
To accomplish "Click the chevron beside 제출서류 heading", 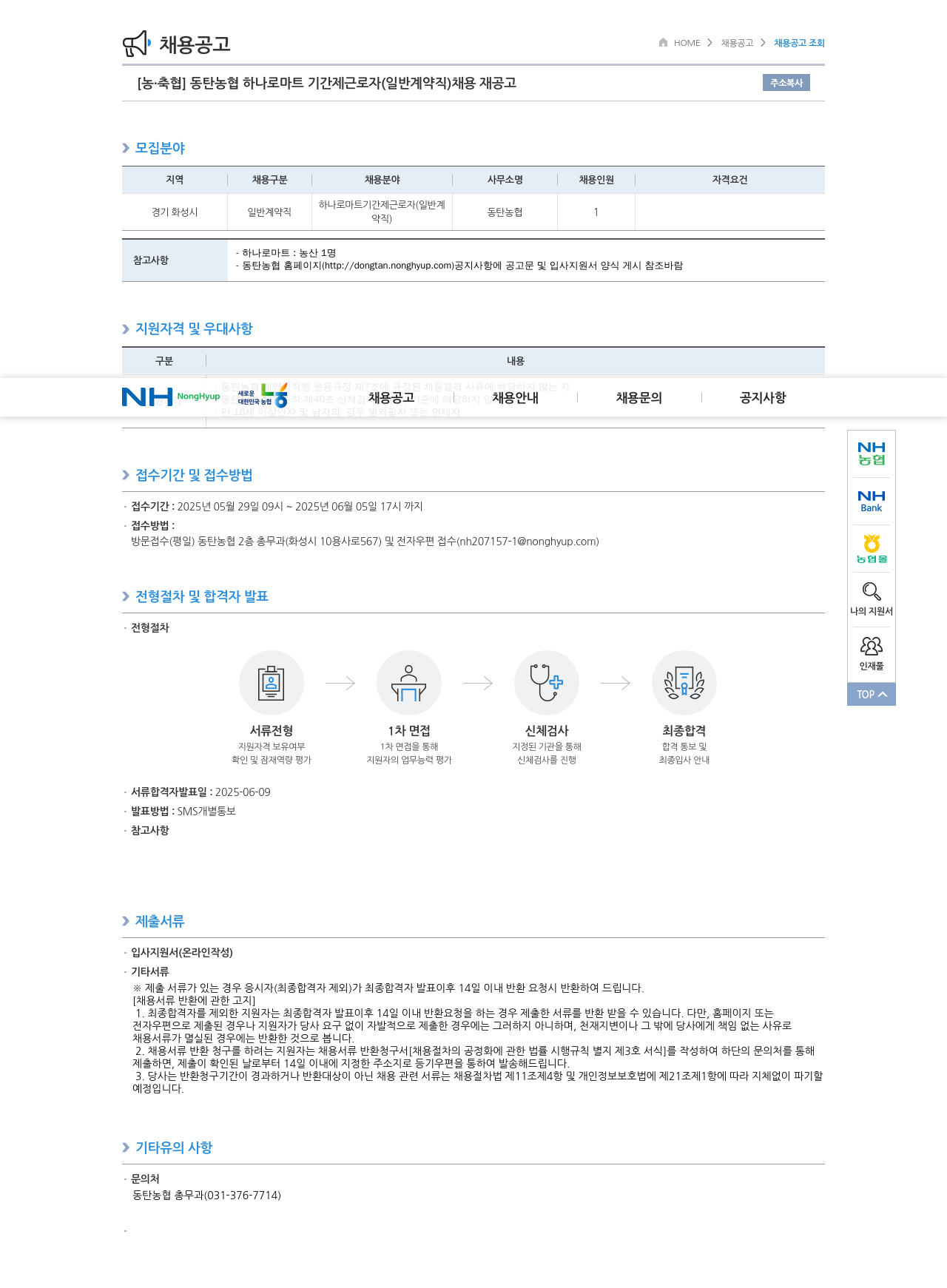I will tap(126, 921).
